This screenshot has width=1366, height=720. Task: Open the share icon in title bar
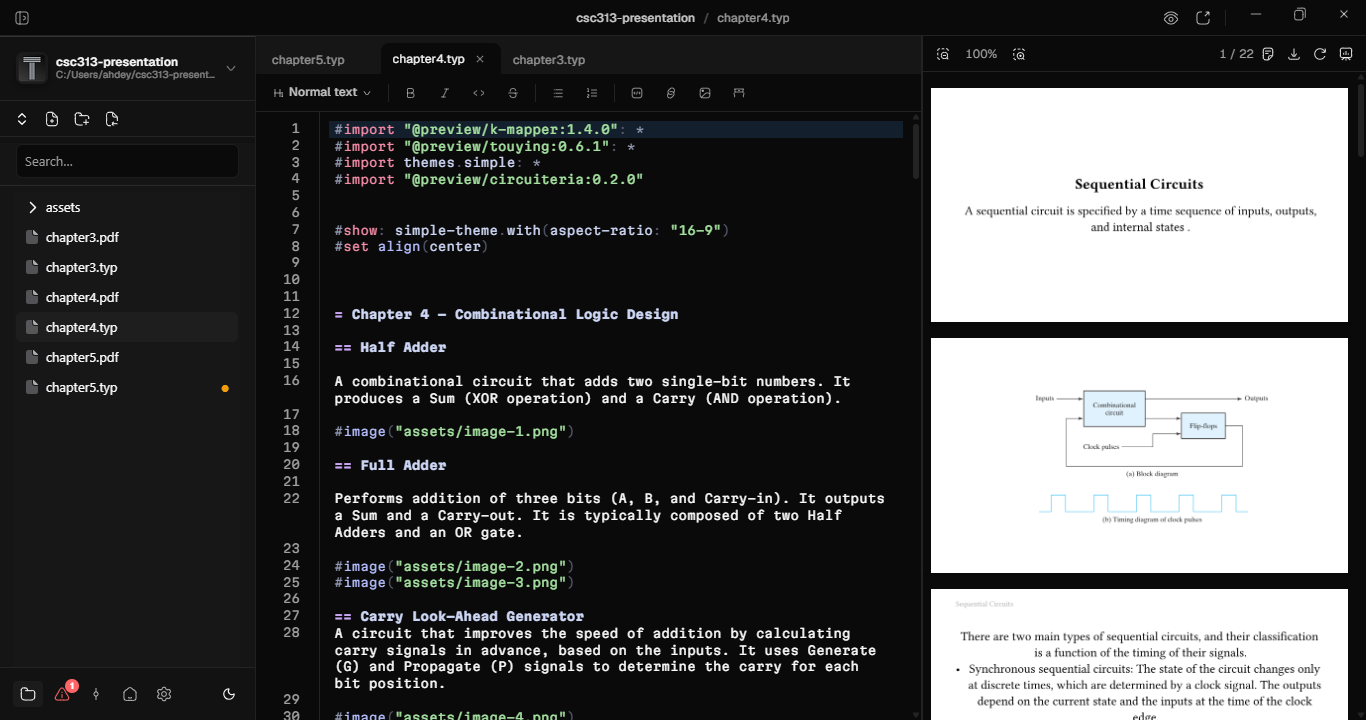pyautogui.click(x=1203, y=18)
